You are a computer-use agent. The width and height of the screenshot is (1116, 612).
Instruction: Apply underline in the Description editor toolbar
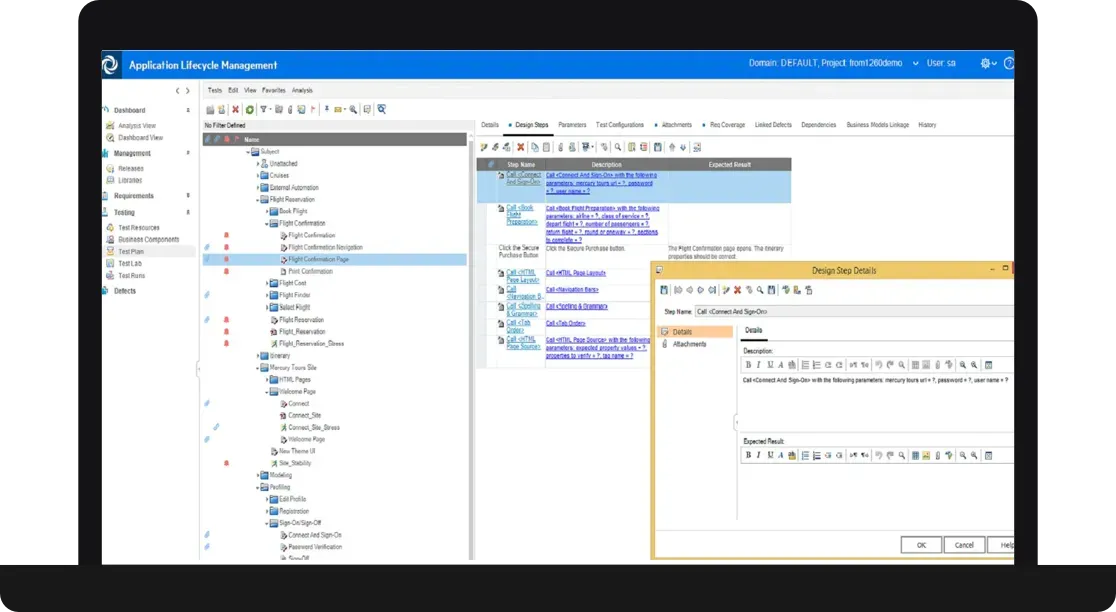[x=770, y=365]
